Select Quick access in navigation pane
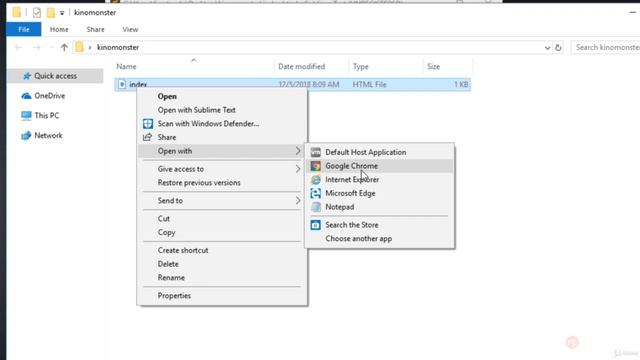The image size is (640, 360). point(55,76)
